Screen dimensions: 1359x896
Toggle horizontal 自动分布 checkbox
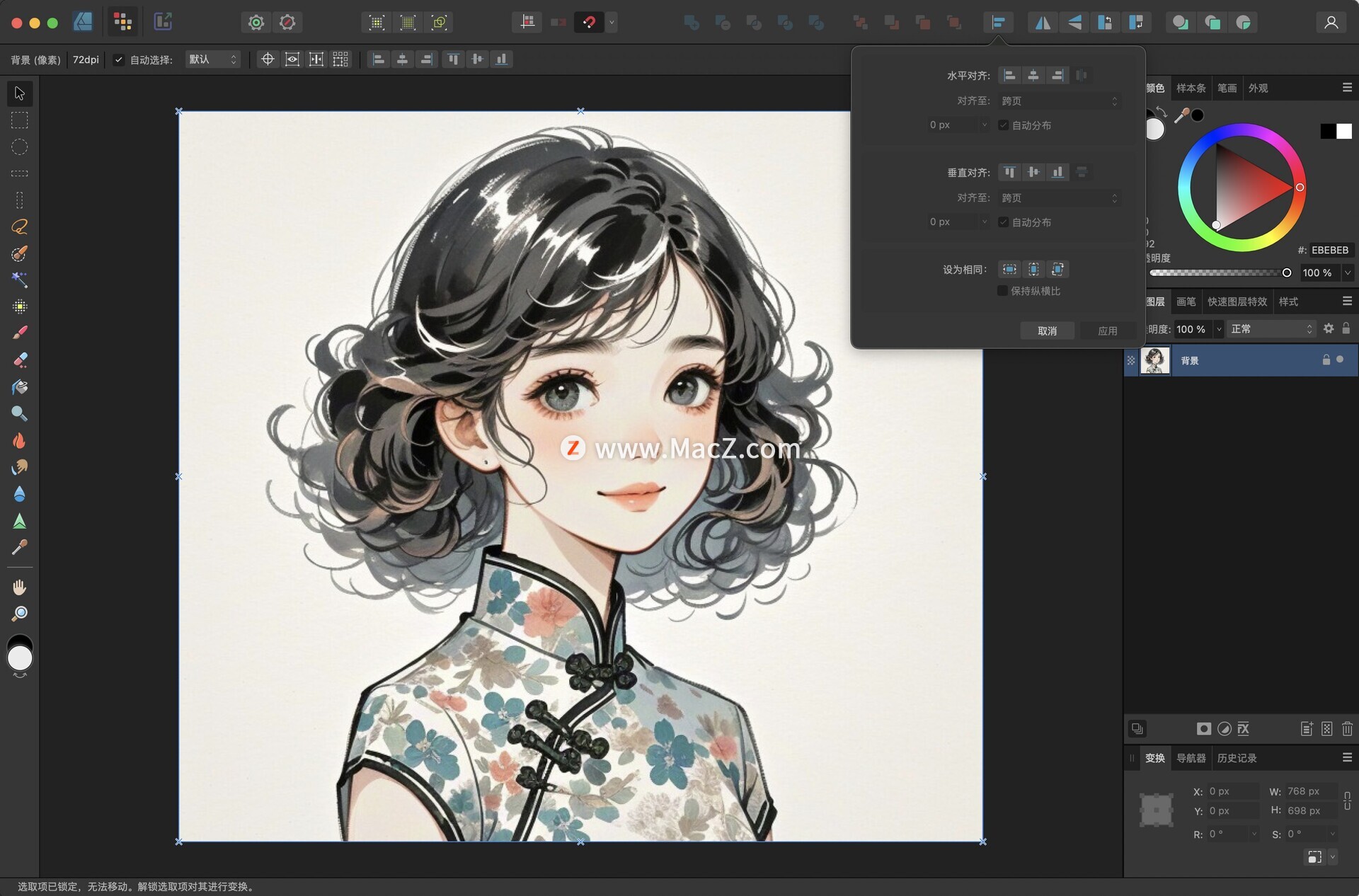pos(1003,125)
